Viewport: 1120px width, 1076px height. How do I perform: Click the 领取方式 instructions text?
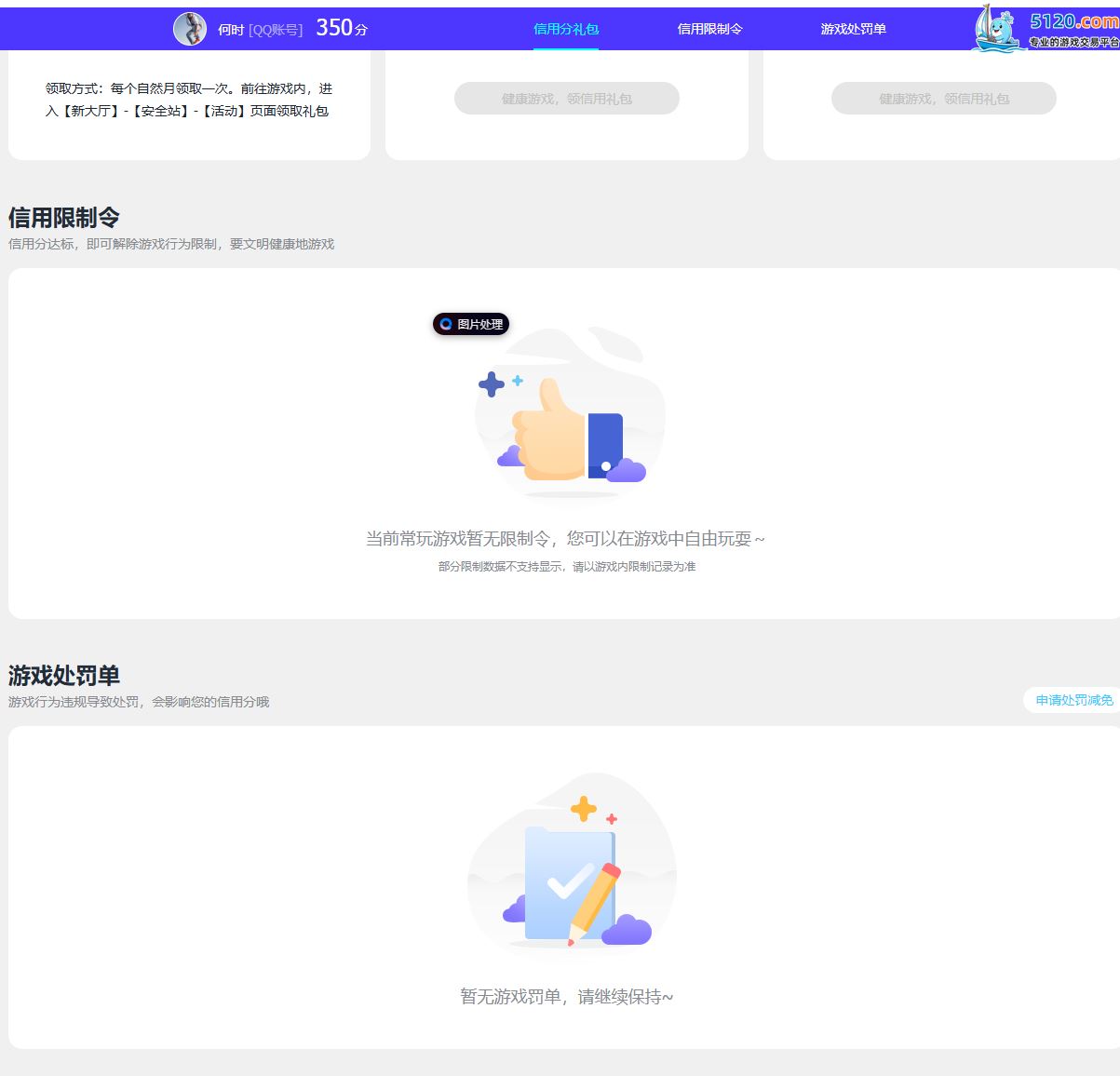[x=189, y=100]
